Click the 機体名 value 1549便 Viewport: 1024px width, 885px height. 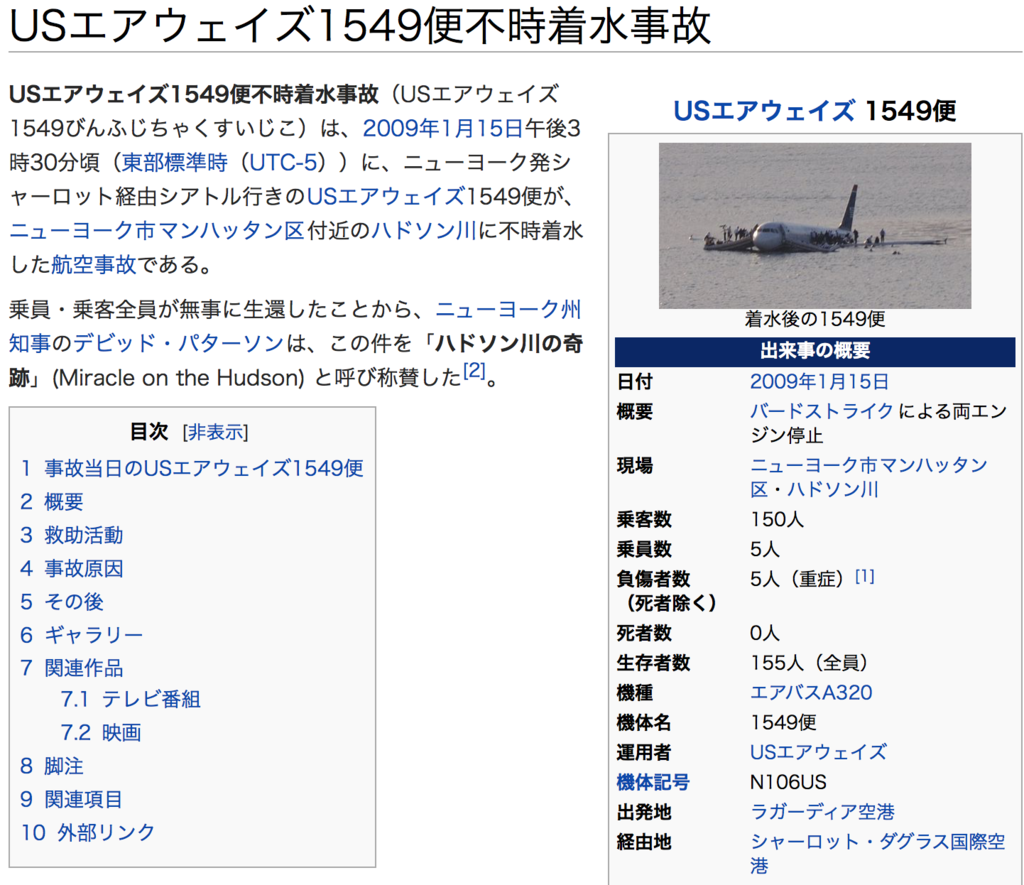(783, 722)
